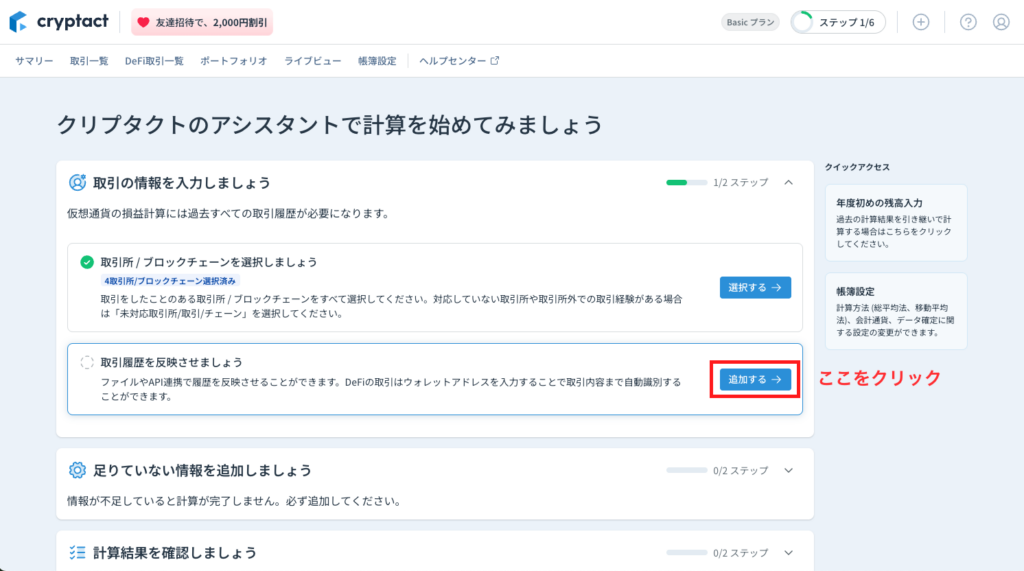Open the 年度初めの残高入力 quick access card

(896, 223)
